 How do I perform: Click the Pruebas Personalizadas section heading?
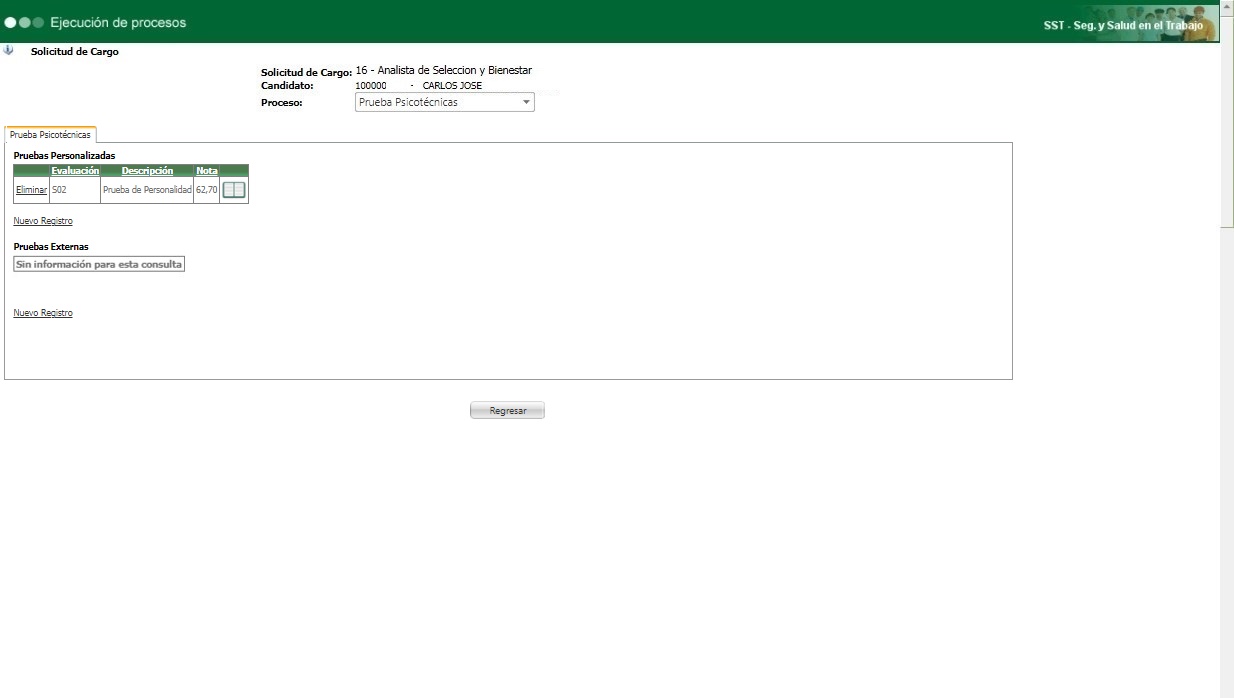click(x=64, y=155)
